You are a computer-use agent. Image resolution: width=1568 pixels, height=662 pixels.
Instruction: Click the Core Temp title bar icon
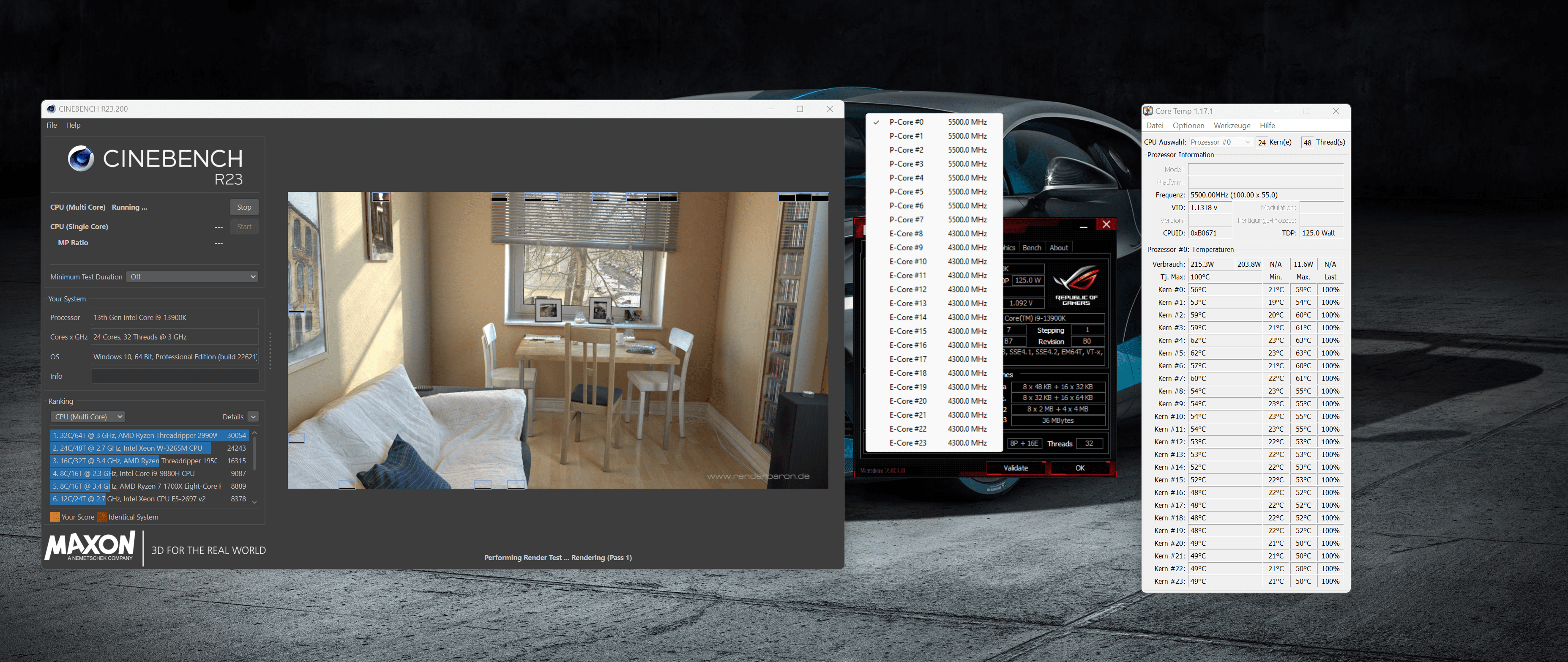pyautogui.click(x=1148, y=111)
